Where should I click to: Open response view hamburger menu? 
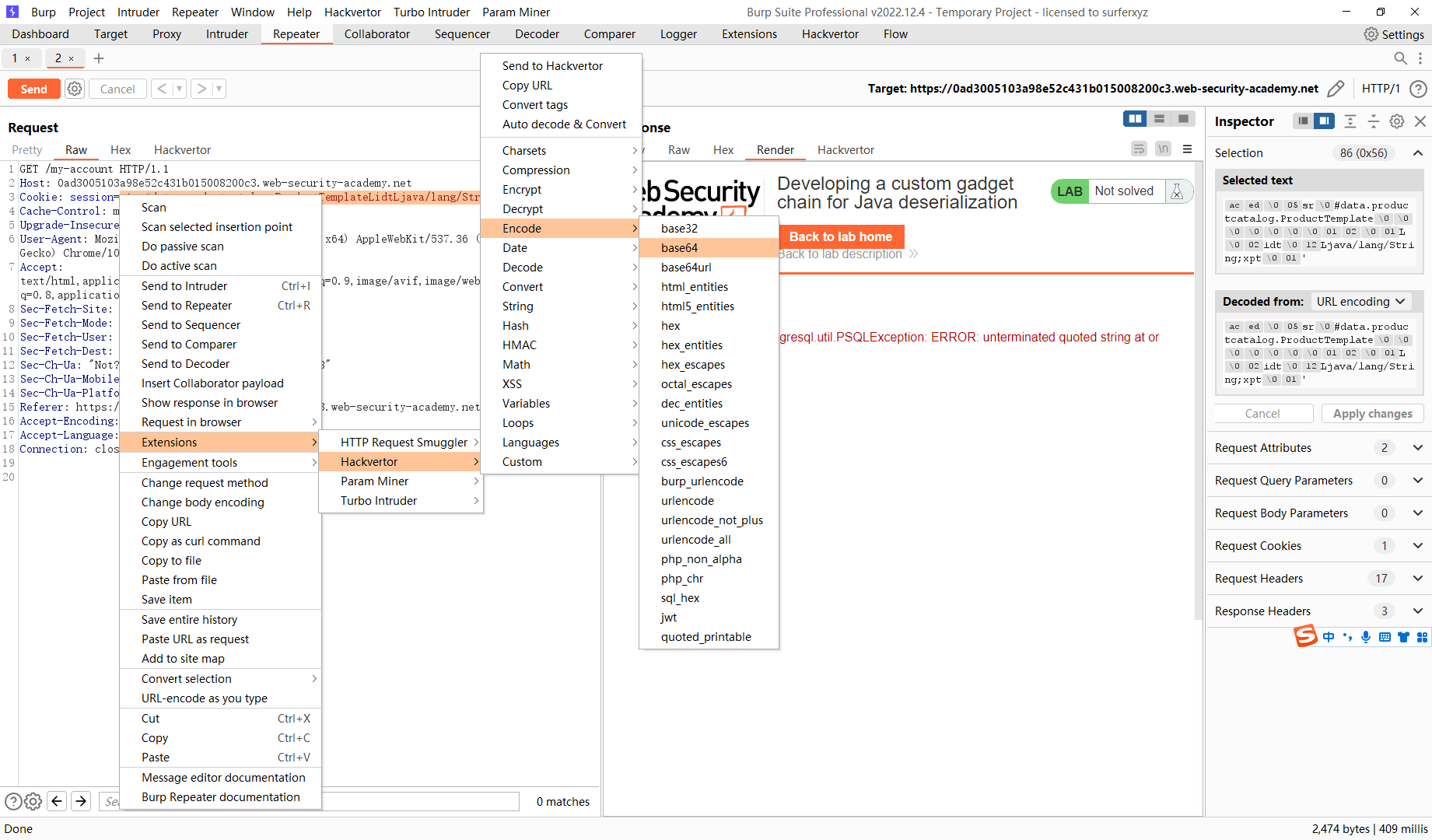(1188, 149)
